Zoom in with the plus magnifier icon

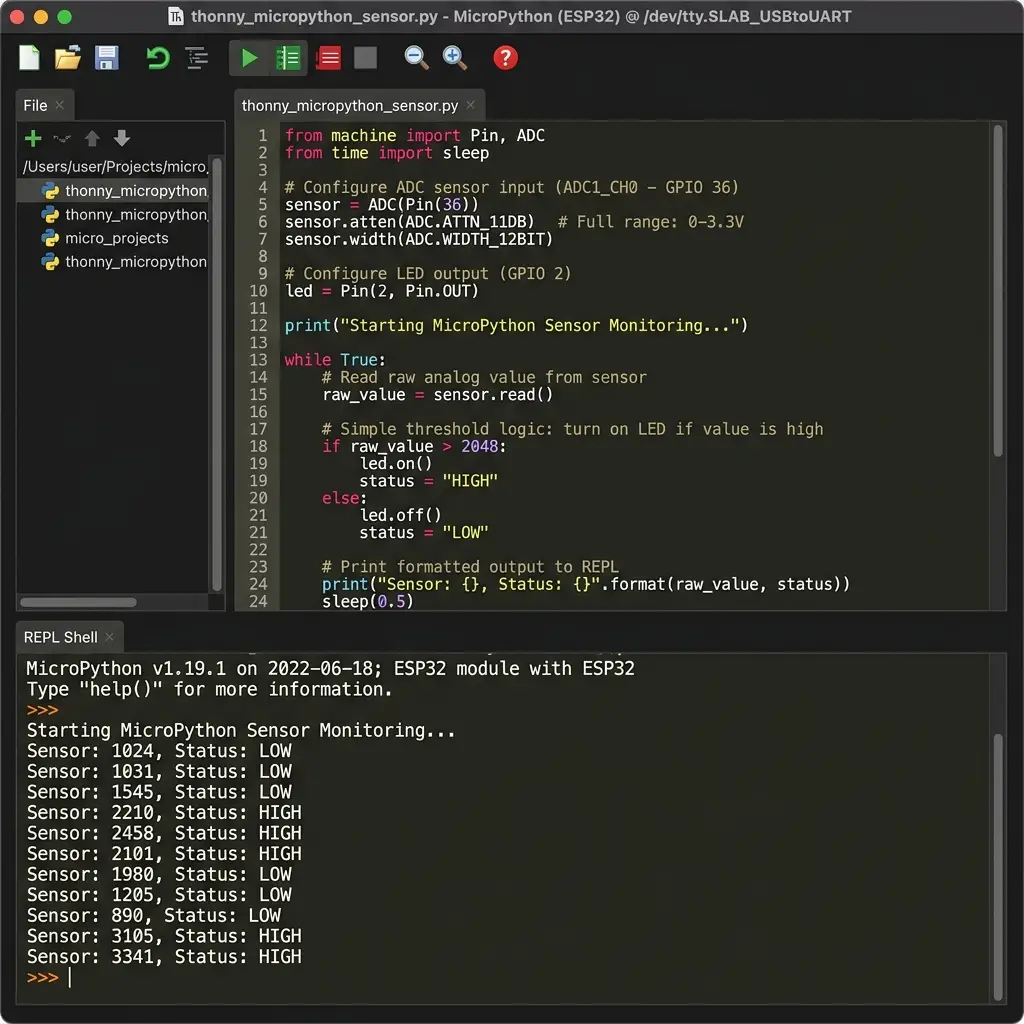[x=455, y=58]
